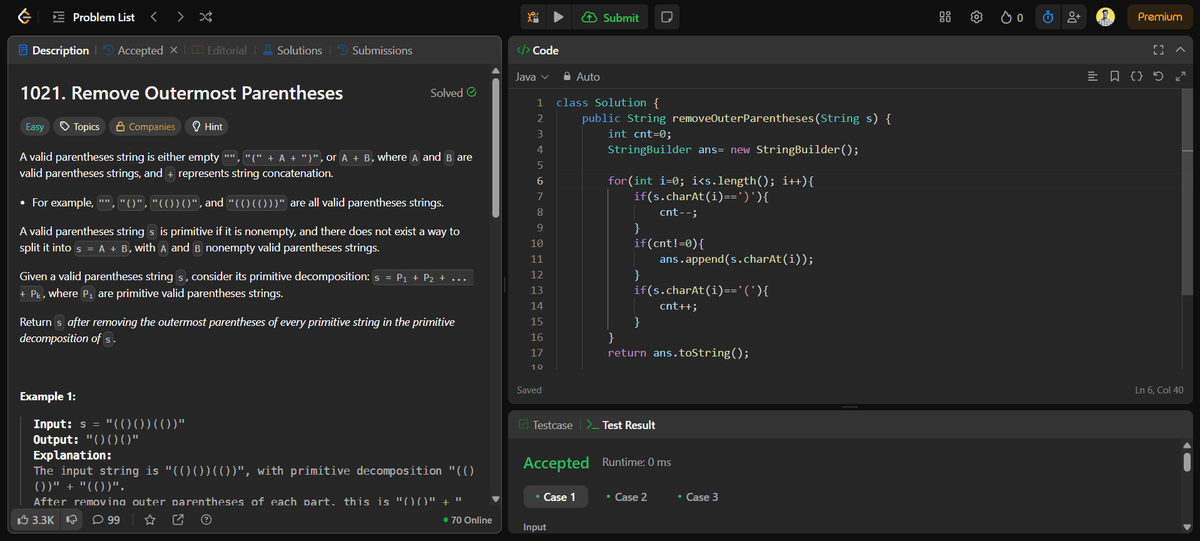Like the problem with thumbs-up
The height and width of the screenshot is (541, 1200).
coord(35,520)
